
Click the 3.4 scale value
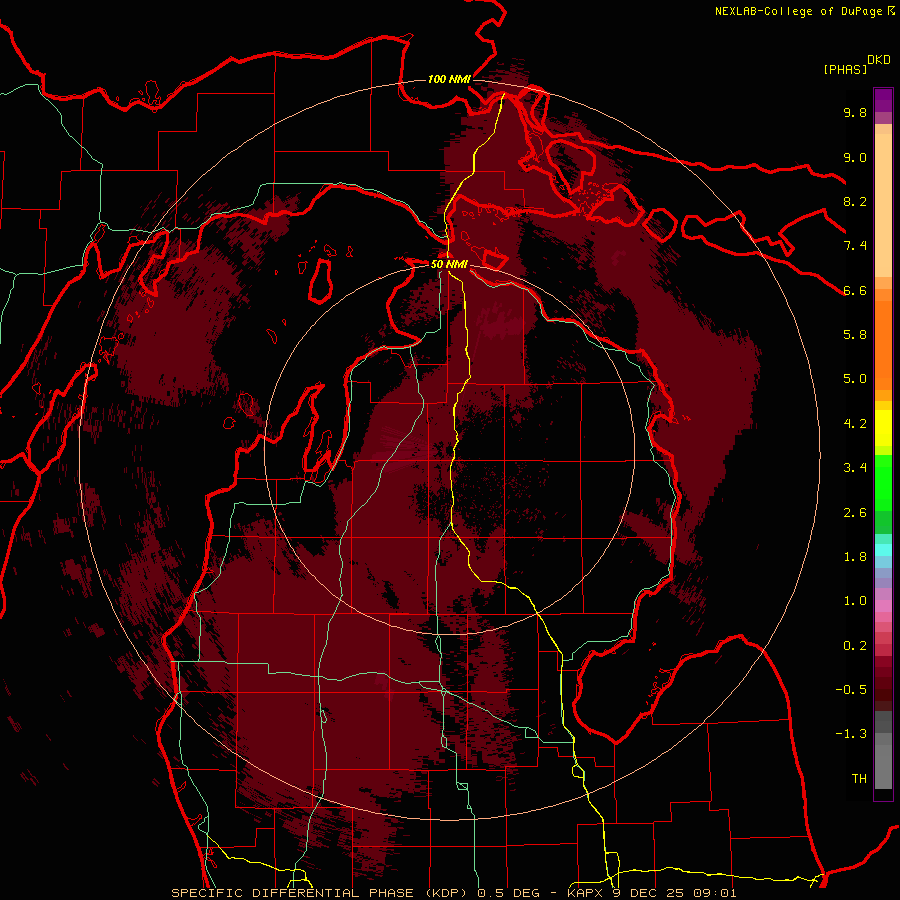[855, 468]
